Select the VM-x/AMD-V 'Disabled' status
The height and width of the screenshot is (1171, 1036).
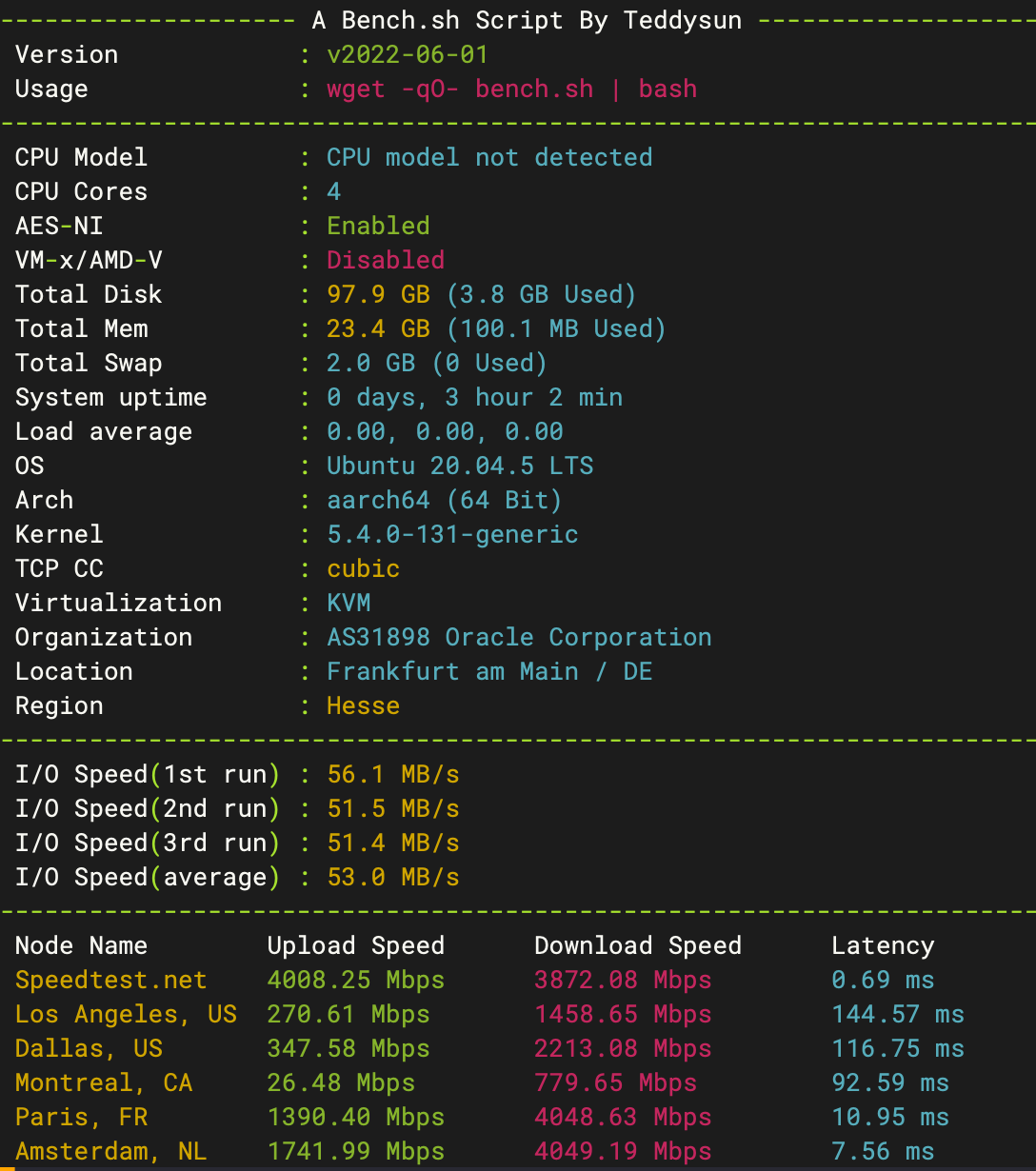coord(386,260)
